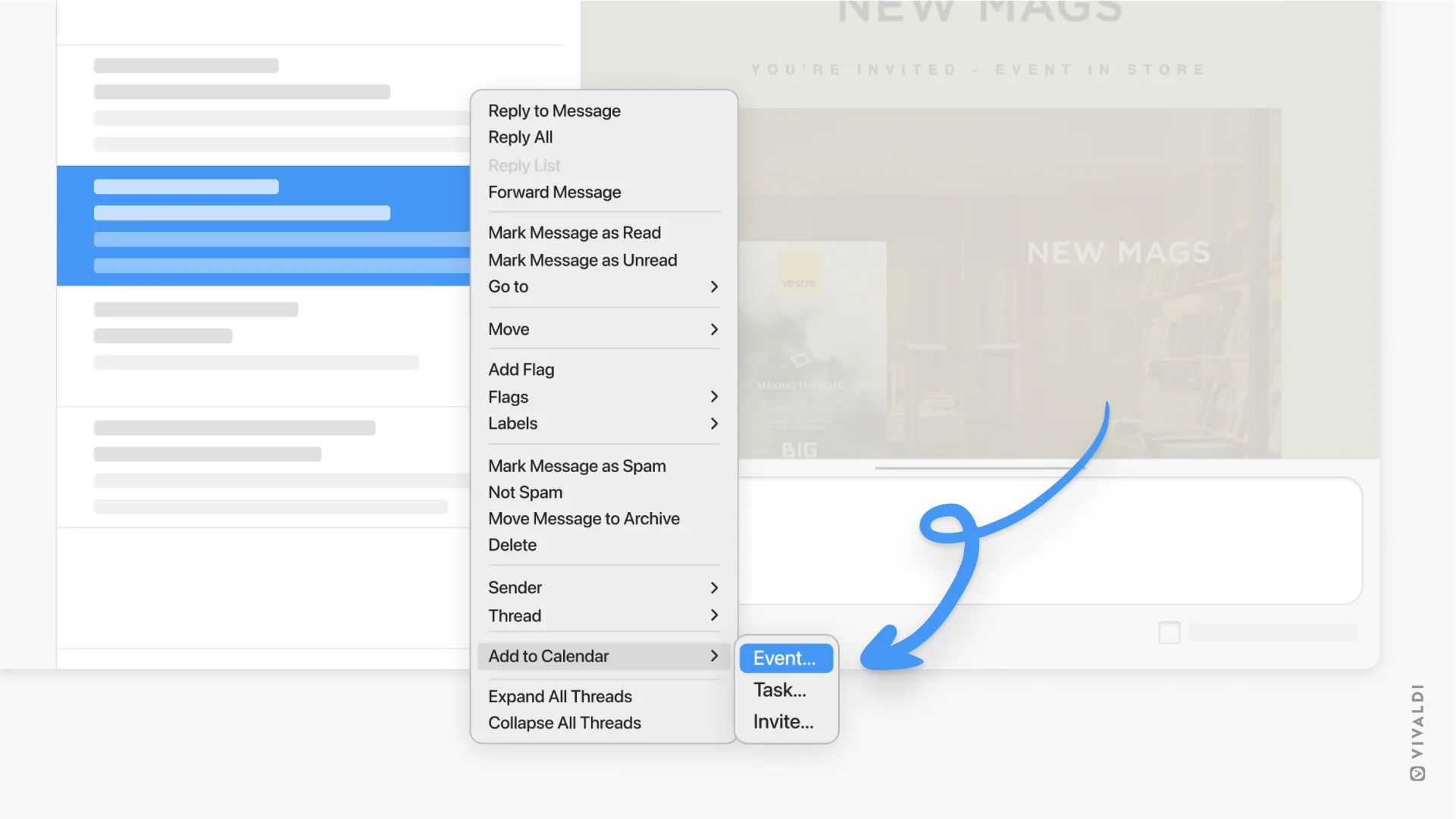The image size is (1456, 819).
Task: Mark Message as Unread
Action: pos(582,260)
